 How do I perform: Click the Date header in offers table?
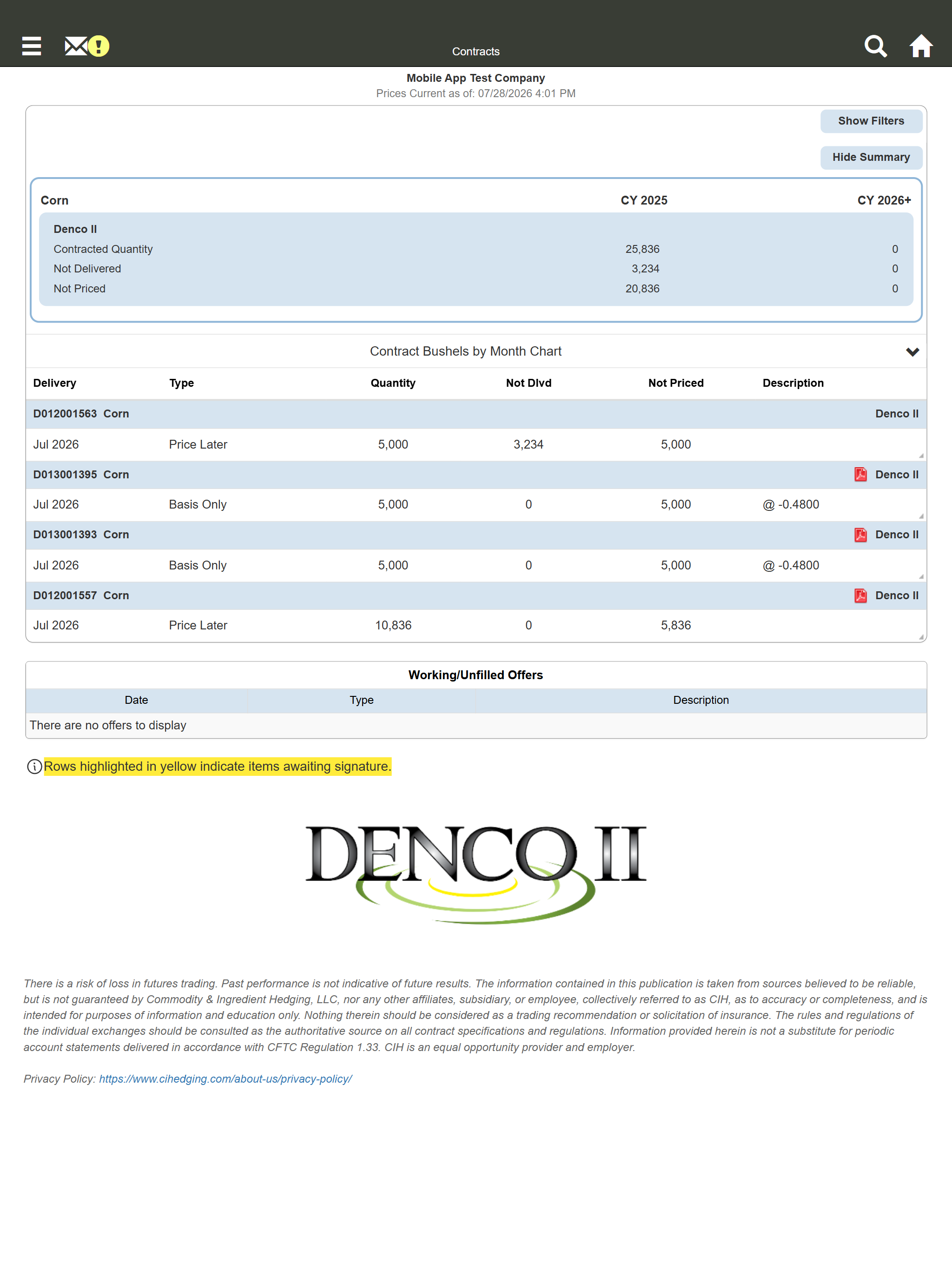[137, 700]
